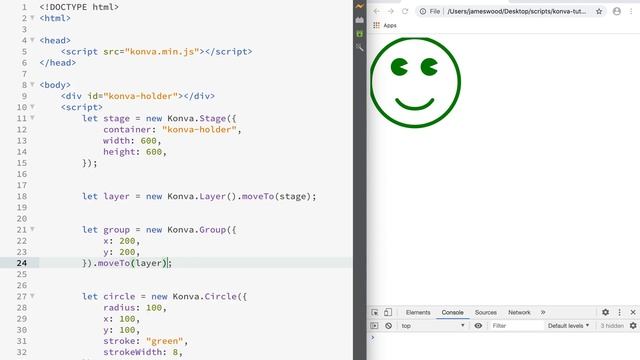Click line number 24 in the gutter
The height and width of the screenshot is (360, 640).
(x=22, y=263)
